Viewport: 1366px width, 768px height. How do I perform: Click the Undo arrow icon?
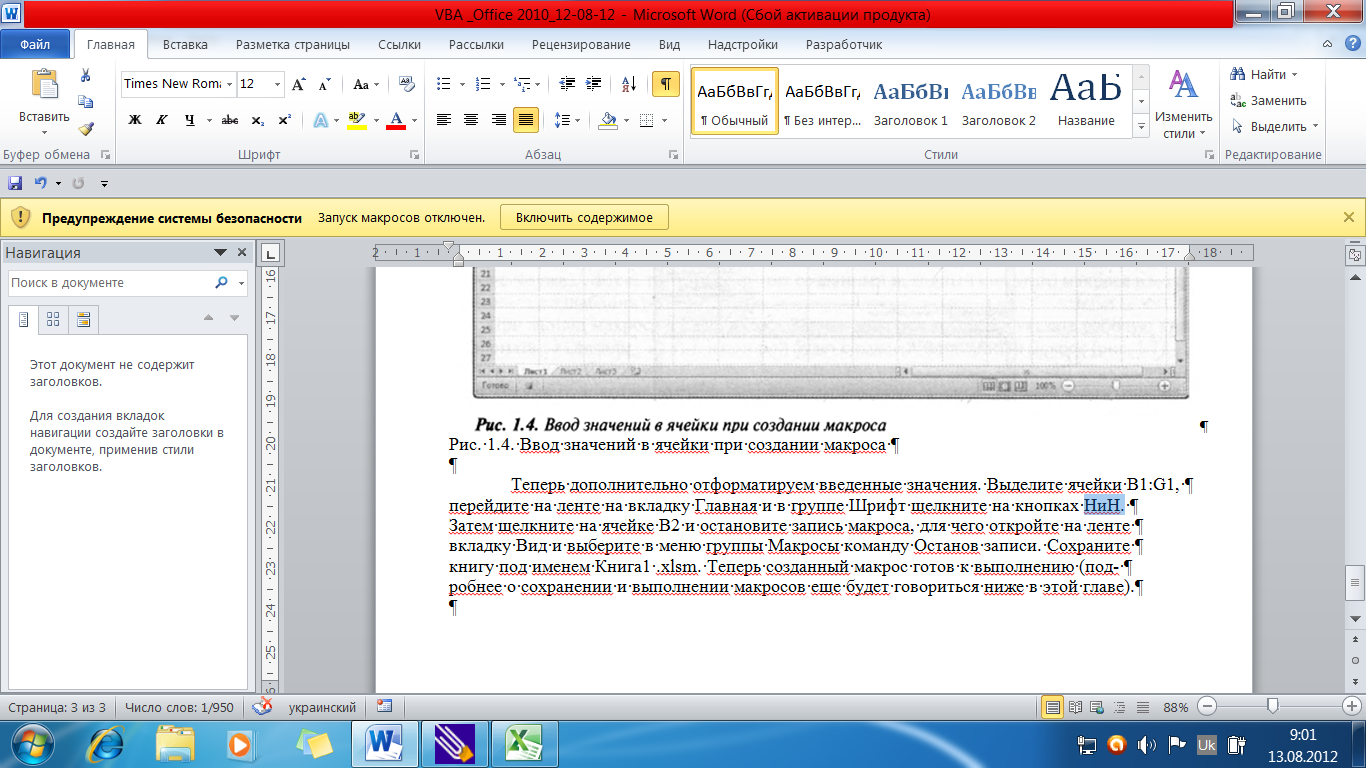[x=41, y=183]
